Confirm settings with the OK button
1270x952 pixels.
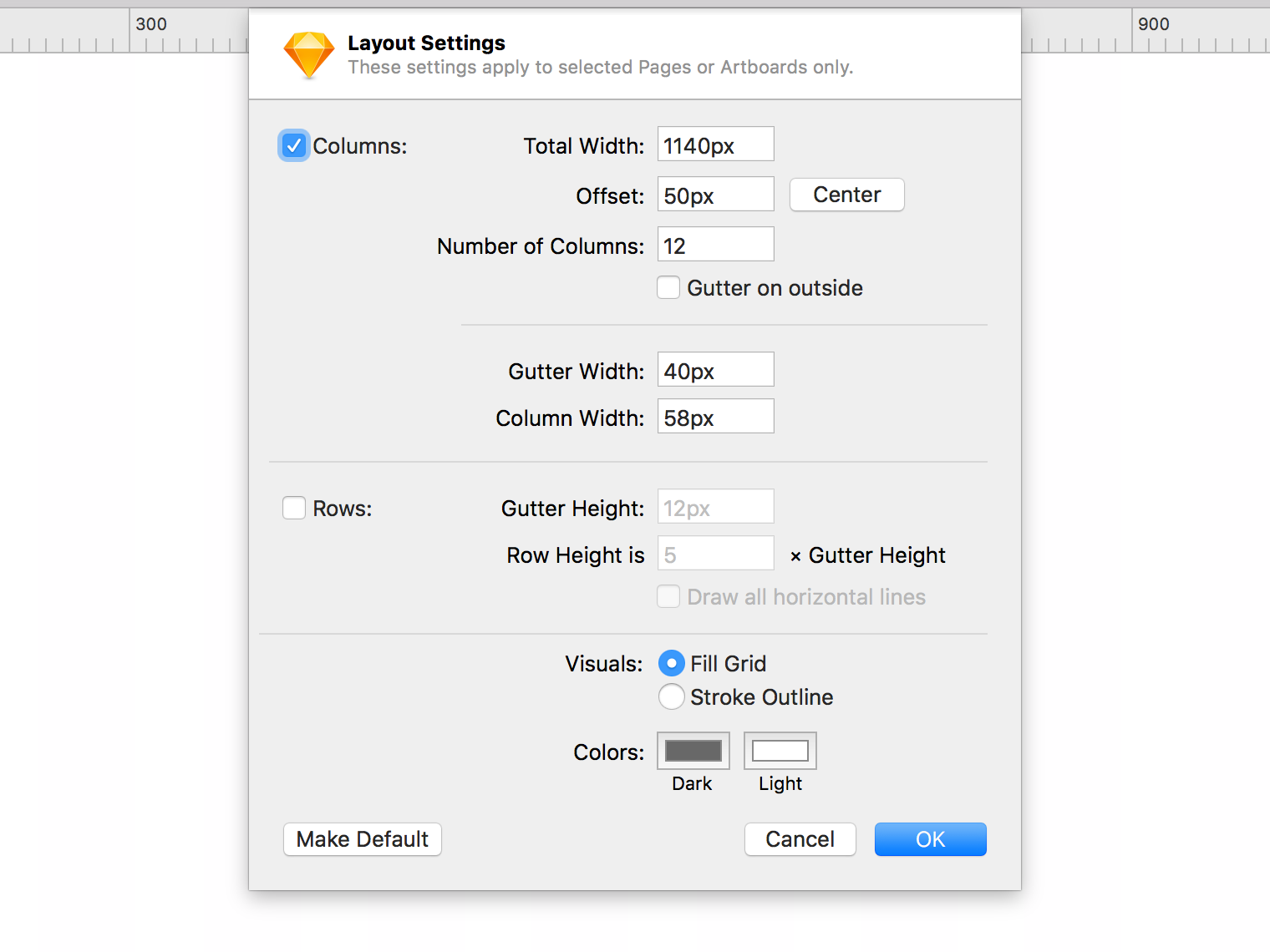click(x=930, y=839)
